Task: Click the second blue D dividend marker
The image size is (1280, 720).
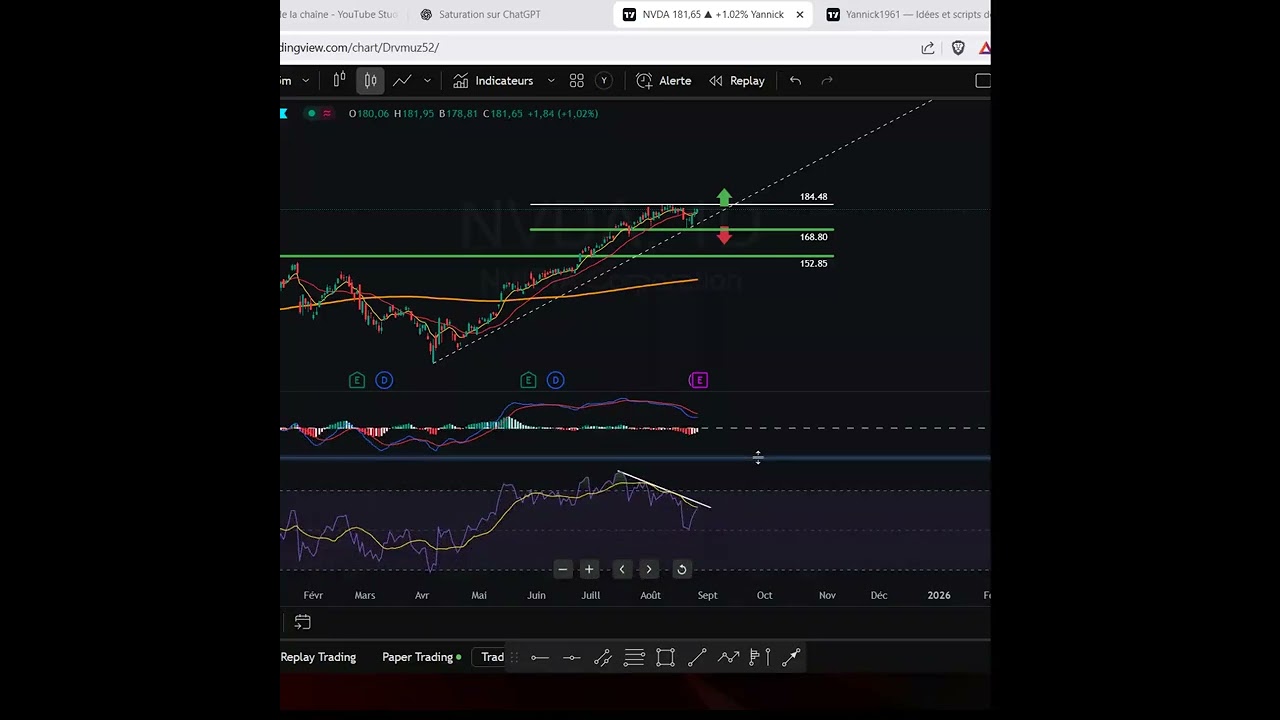Action: [x=555, y=380]
